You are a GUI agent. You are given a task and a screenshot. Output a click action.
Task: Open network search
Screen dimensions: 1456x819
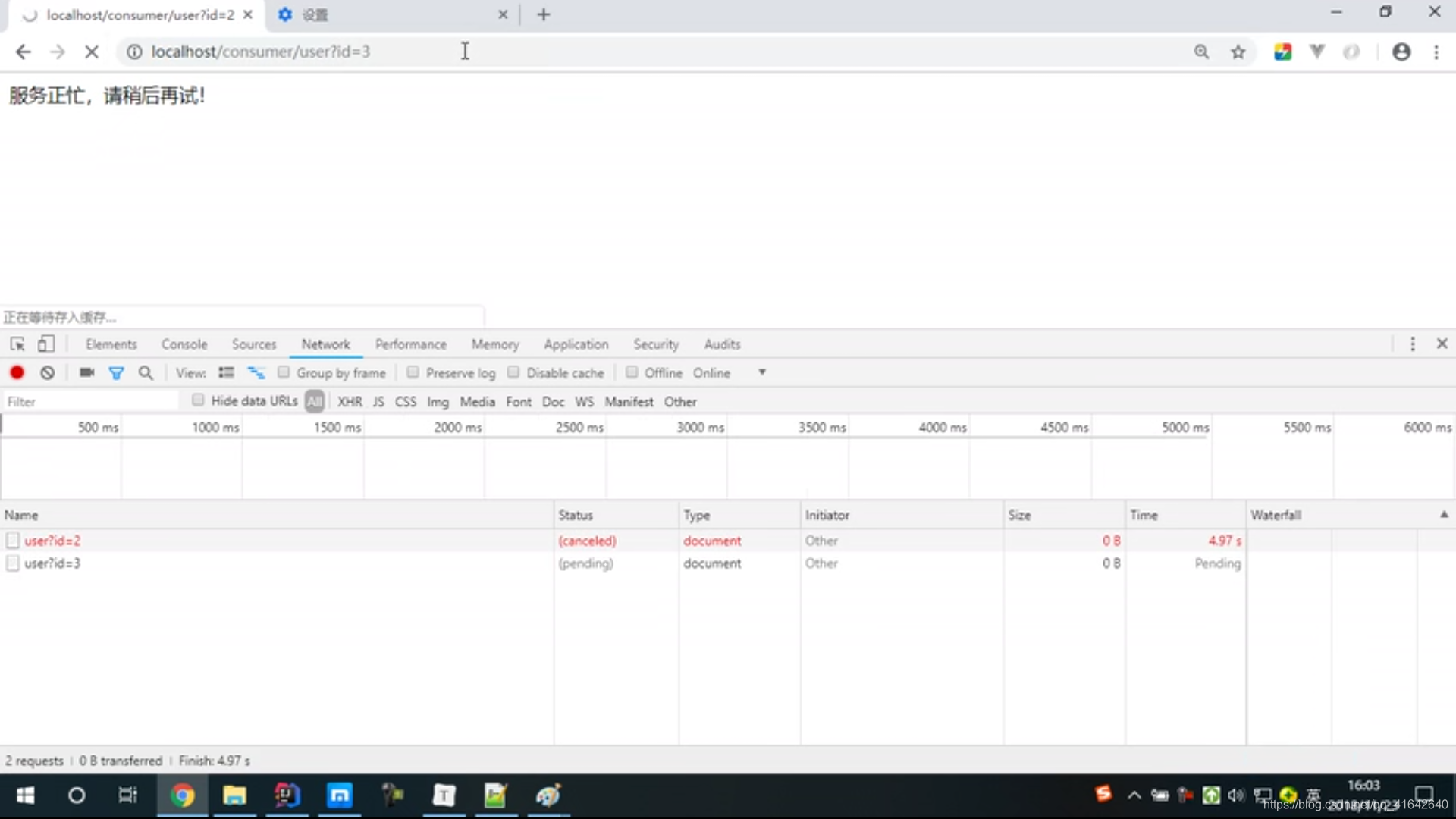tap(146, 372)
